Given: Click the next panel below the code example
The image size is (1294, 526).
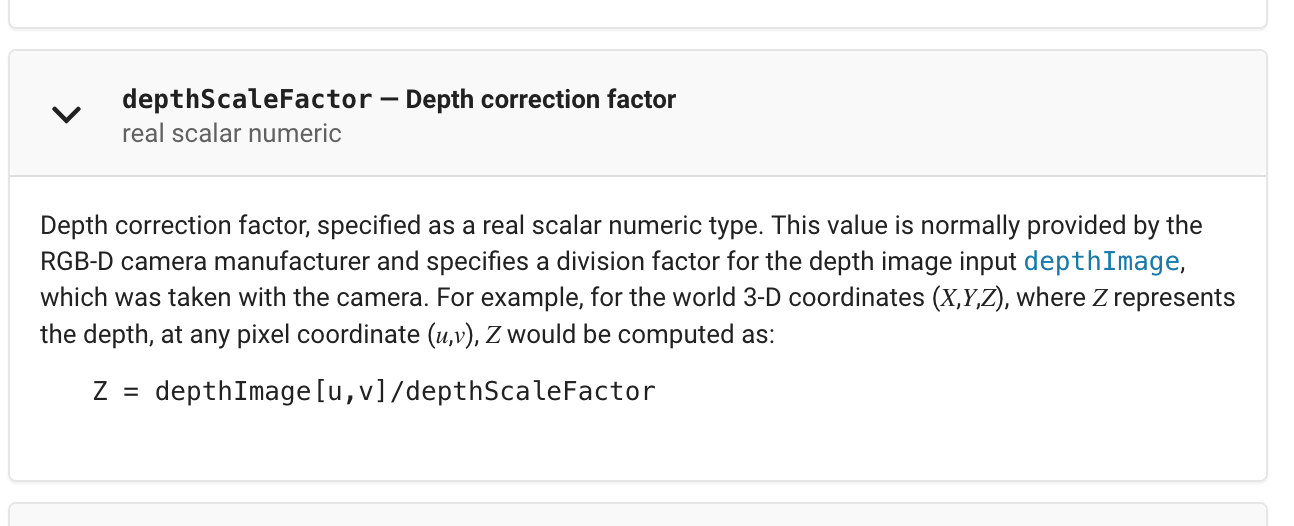Looking at the screenshot, I should pyautogui.click(x=638, y=514).
